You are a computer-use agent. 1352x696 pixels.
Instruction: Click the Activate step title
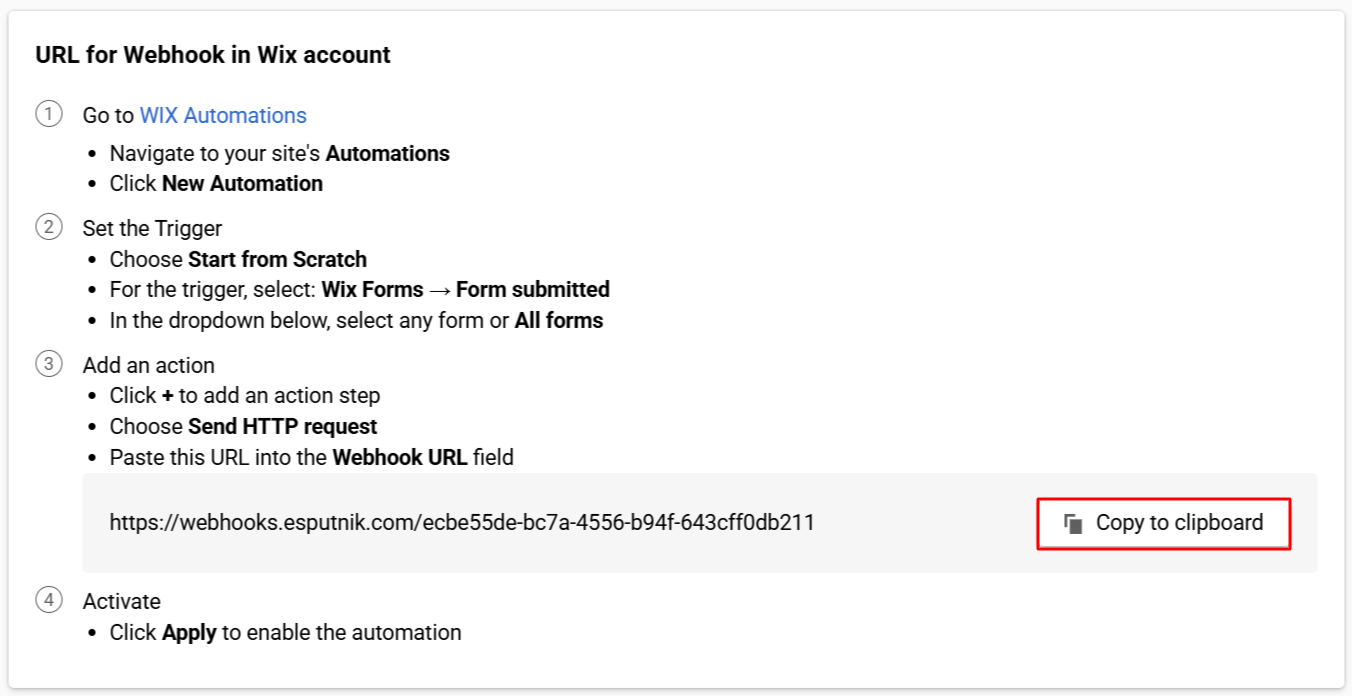click(x=121, y=601)
